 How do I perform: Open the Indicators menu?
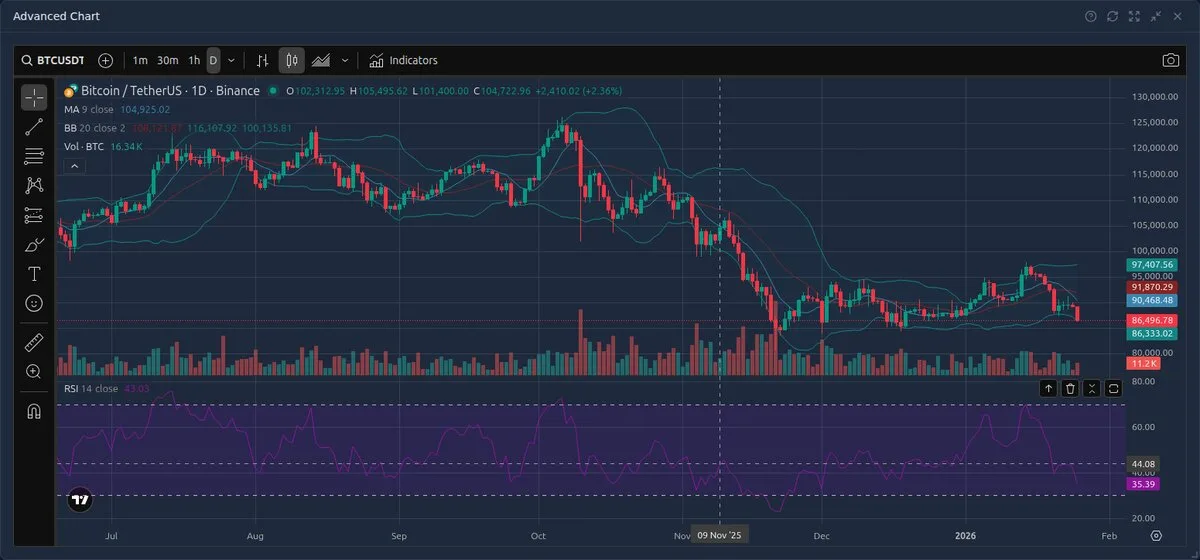[x=403, y=60]
